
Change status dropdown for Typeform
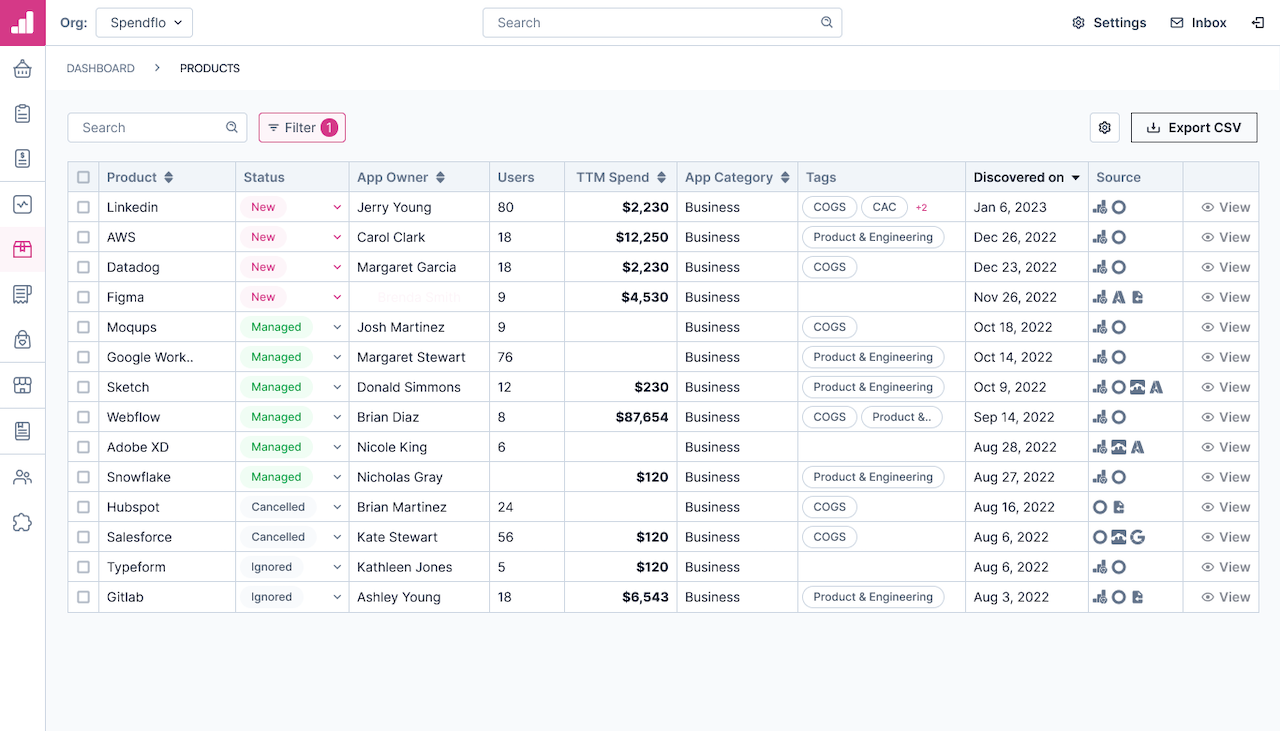coord(337,567)
